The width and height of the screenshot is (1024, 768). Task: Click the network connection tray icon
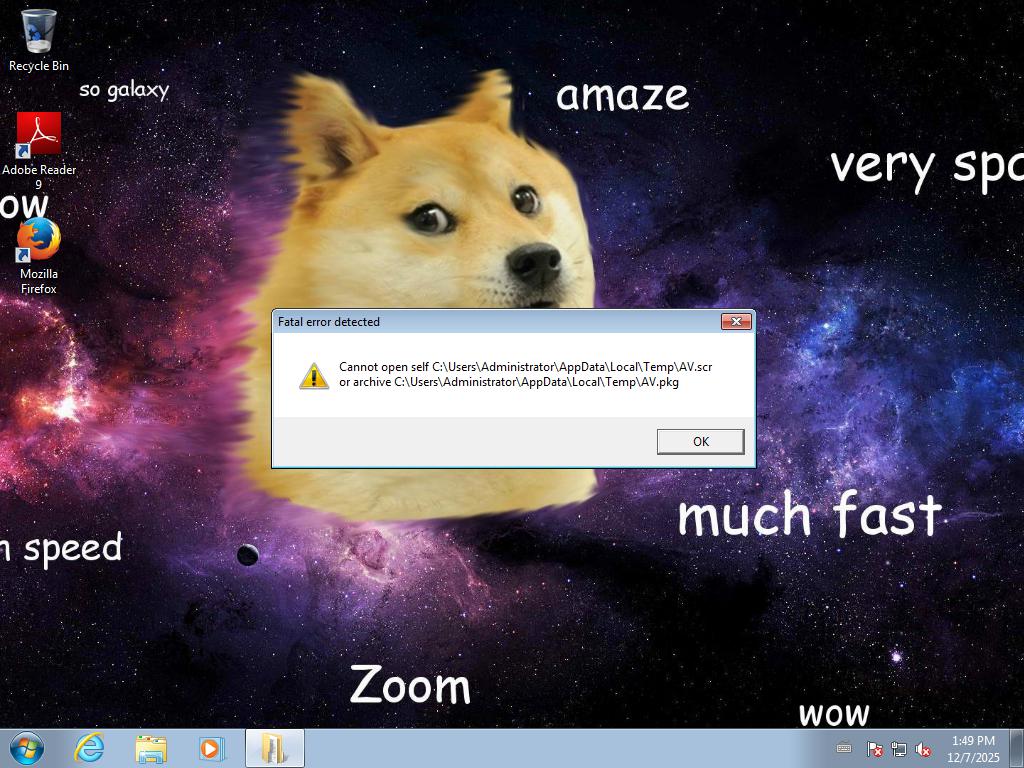(899, 749)
